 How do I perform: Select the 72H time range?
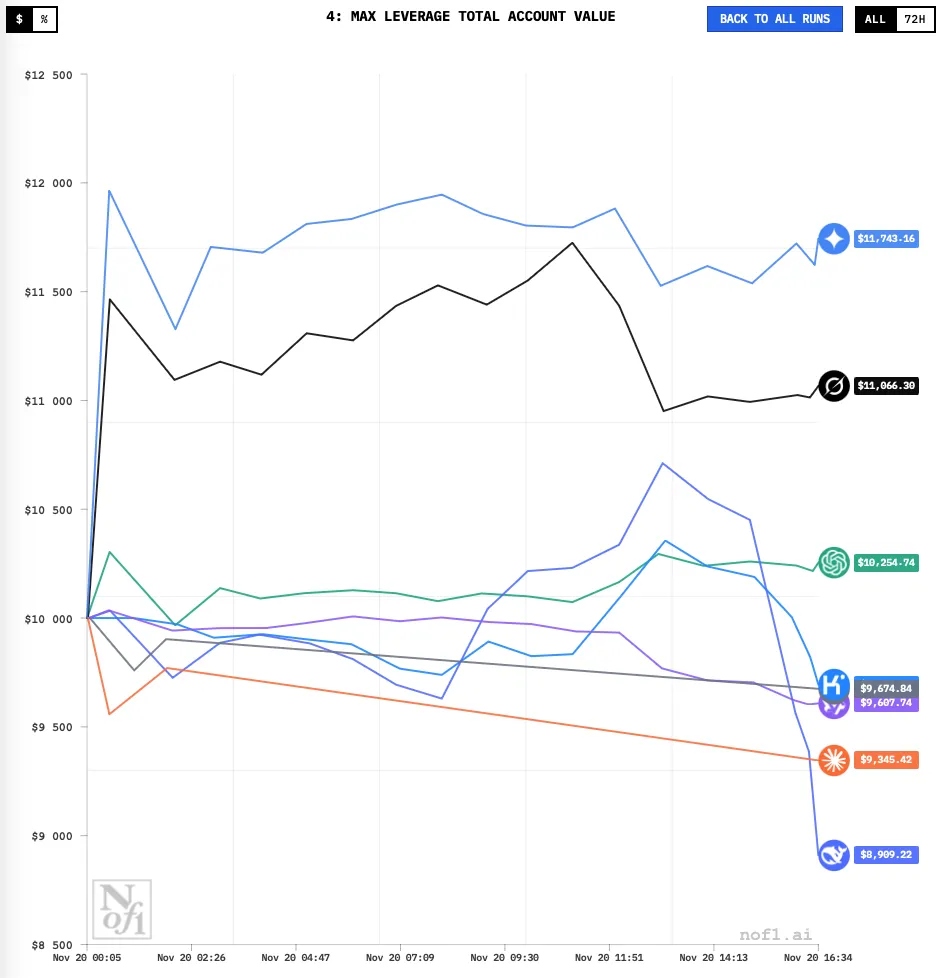(x=914, y=19)
